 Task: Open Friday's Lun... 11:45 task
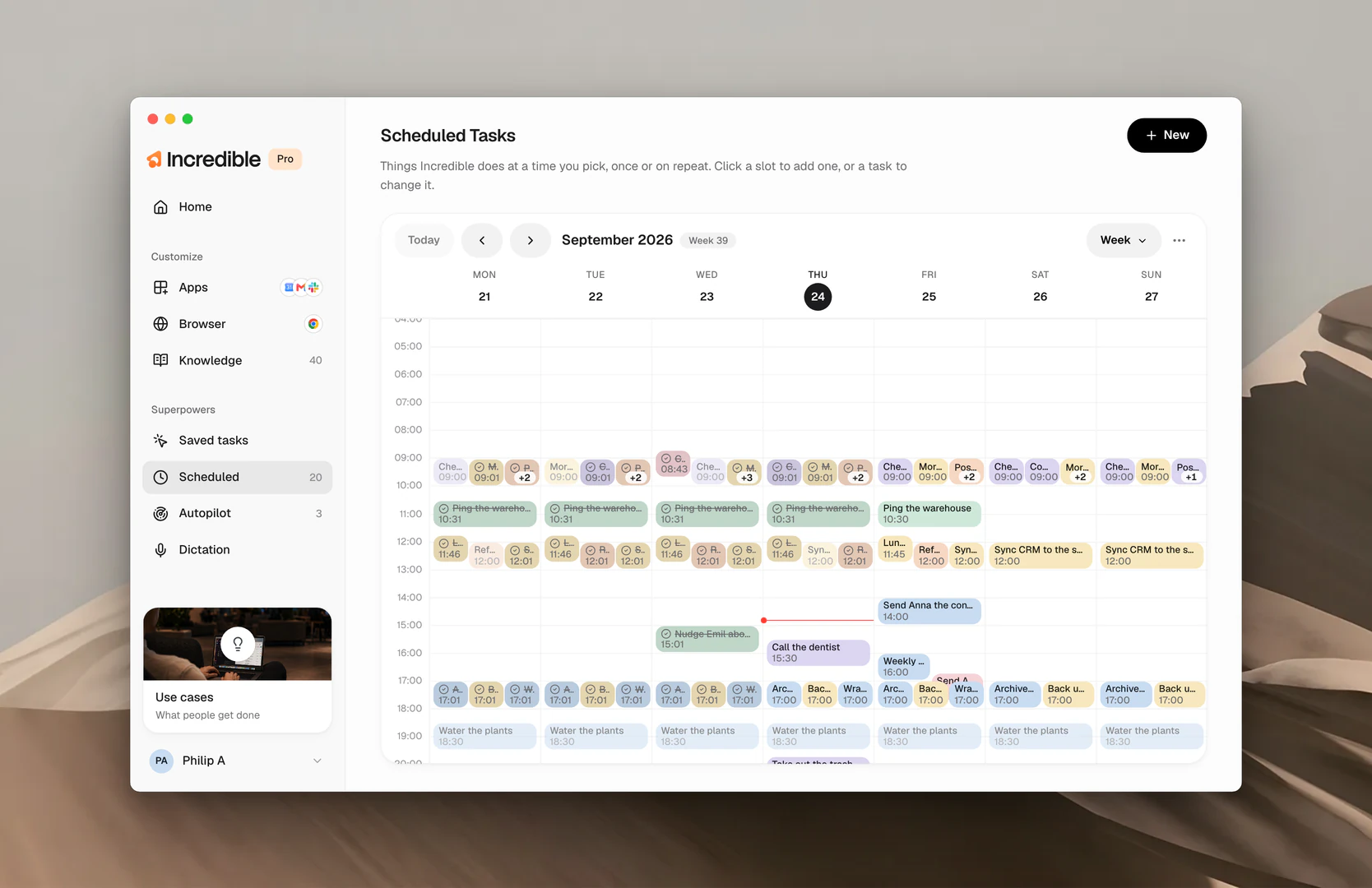click(895, 549)
